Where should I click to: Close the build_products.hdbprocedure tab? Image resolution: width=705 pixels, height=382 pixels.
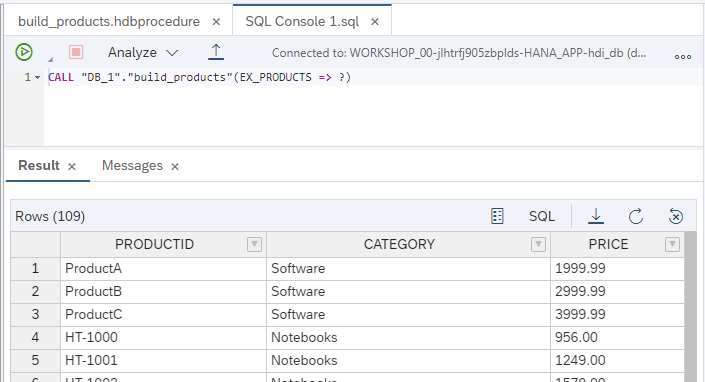point(216,22)
